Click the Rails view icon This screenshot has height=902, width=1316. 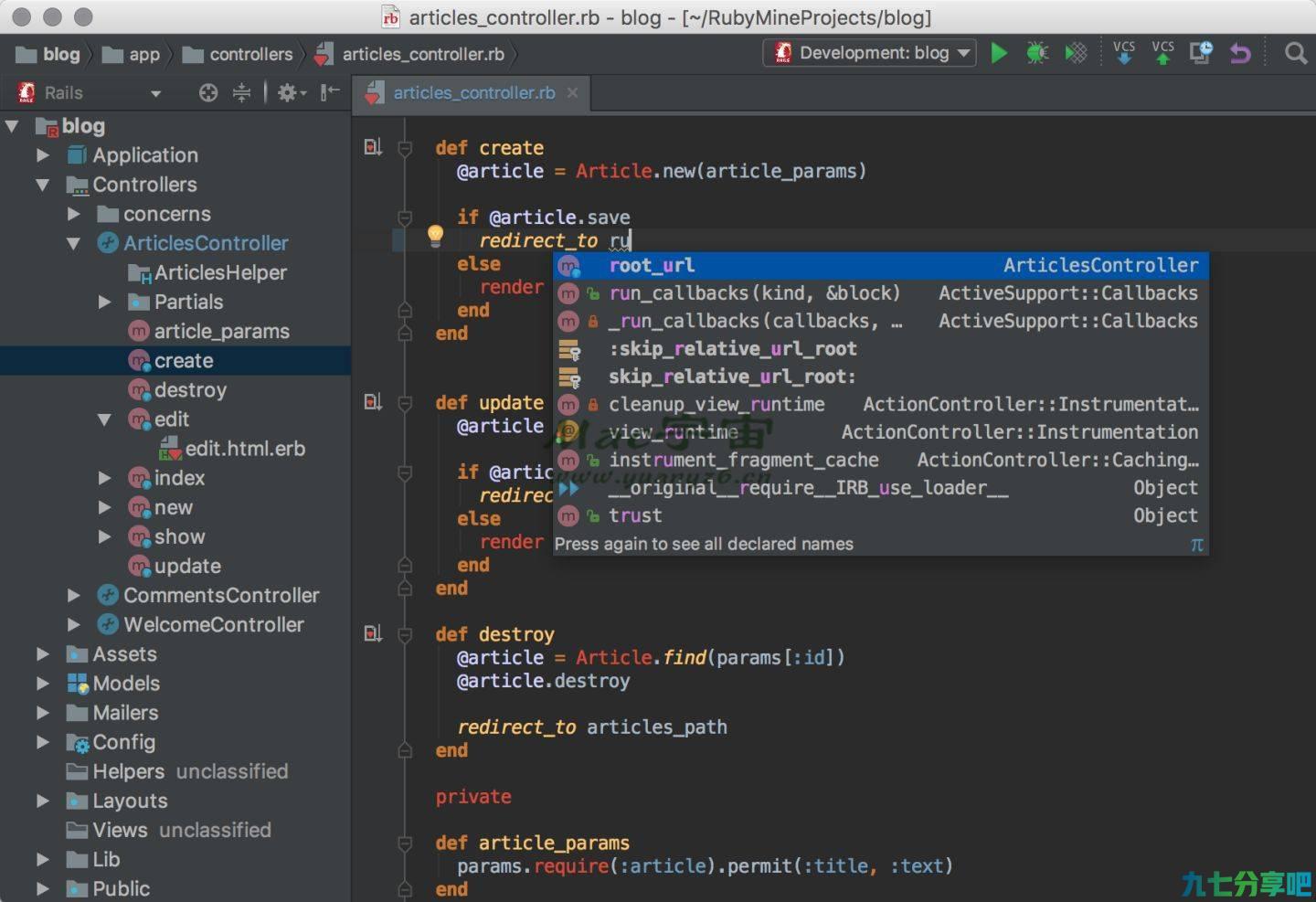click(x=27, y=92)
